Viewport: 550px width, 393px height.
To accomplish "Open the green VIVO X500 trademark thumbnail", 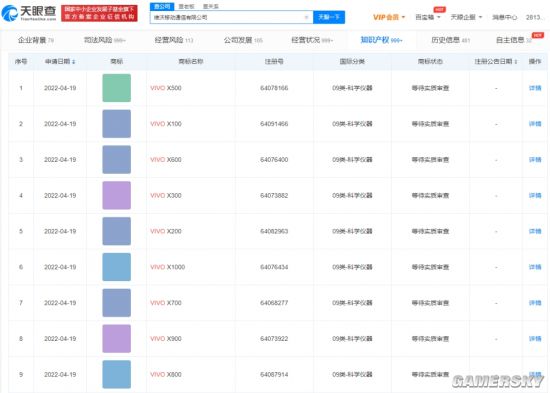I will tap(116, 88).
